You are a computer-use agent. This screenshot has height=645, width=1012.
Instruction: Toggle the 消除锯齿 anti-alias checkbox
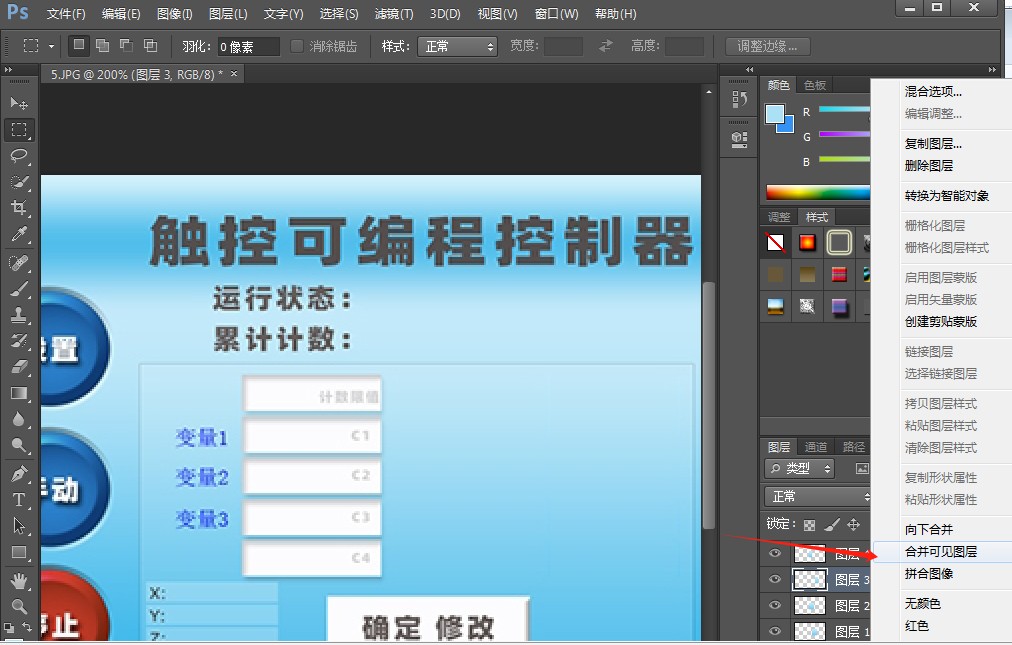(x=297, y=46)
